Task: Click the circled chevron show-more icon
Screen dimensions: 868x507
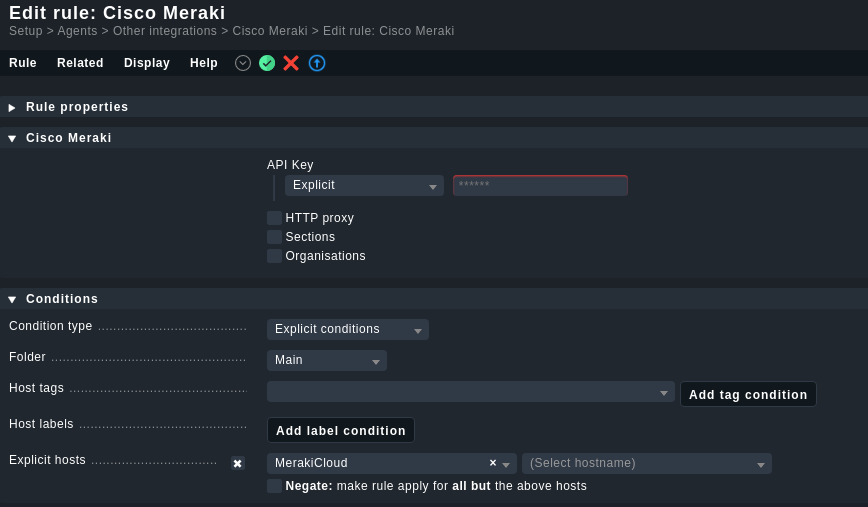Action: [242, 63]
